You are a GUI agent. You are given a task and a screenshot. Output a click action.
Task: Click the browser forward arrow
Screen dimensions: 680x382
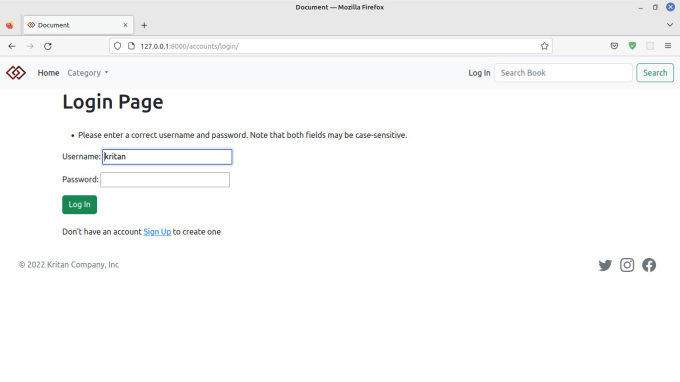click(30, 46)
